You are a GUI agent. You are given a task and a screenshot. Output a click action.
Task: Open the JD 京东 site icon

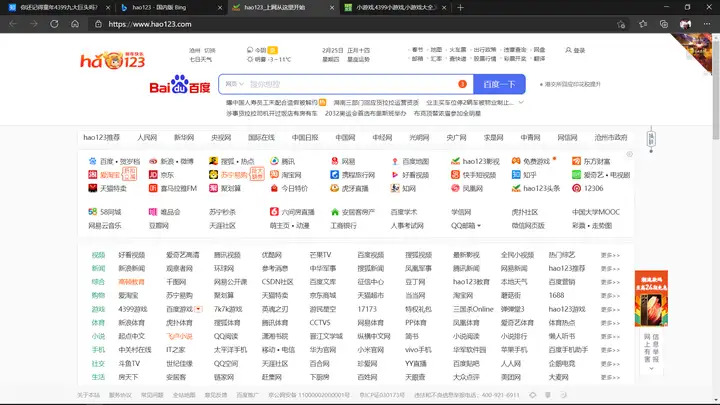click(153, 175)
